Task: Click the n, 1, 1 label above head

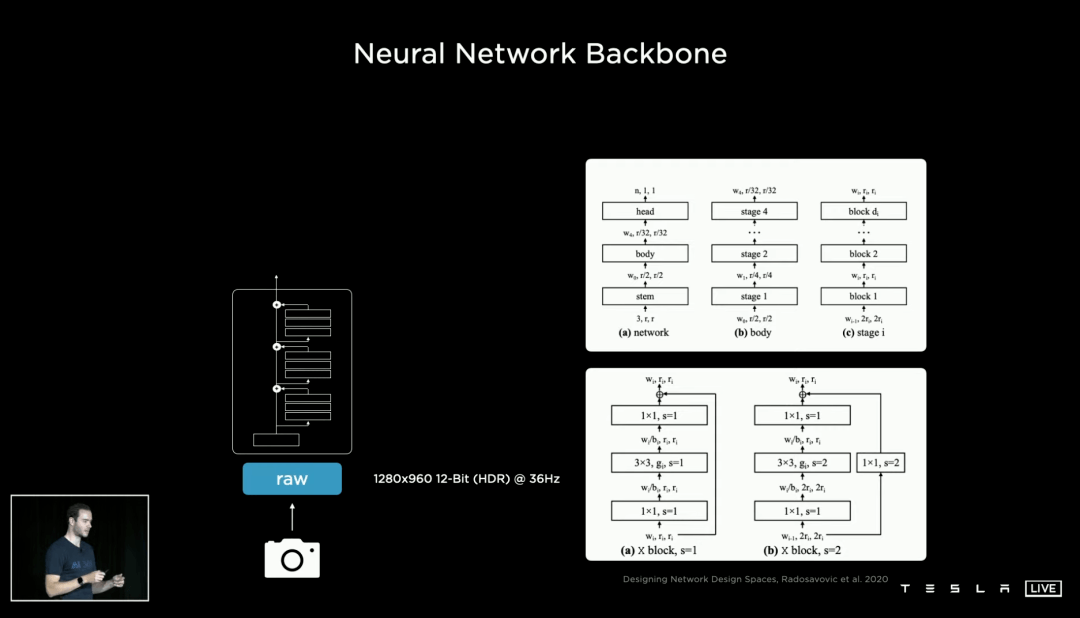Action: [645, 191]
